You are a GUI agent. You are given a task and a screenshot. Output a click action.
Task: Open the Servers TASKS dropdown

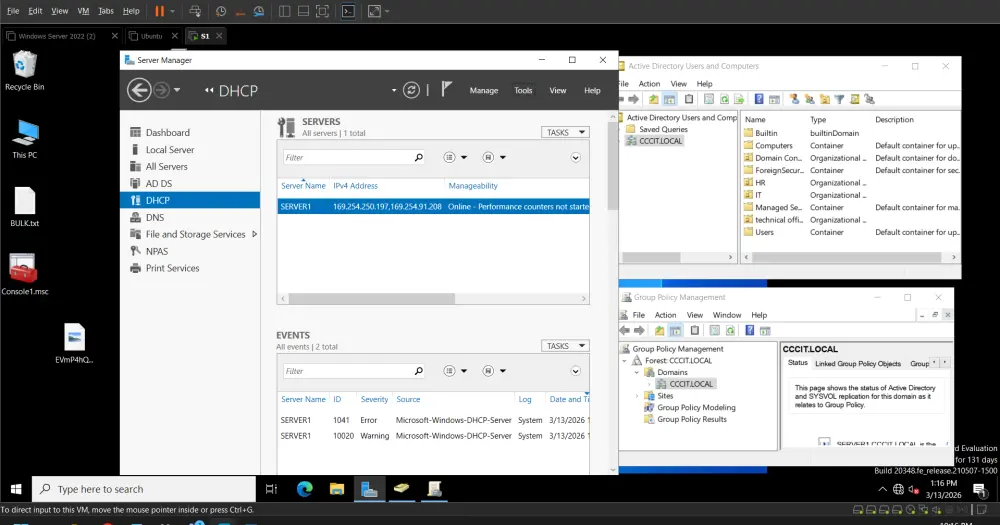(x=565, y=132)
